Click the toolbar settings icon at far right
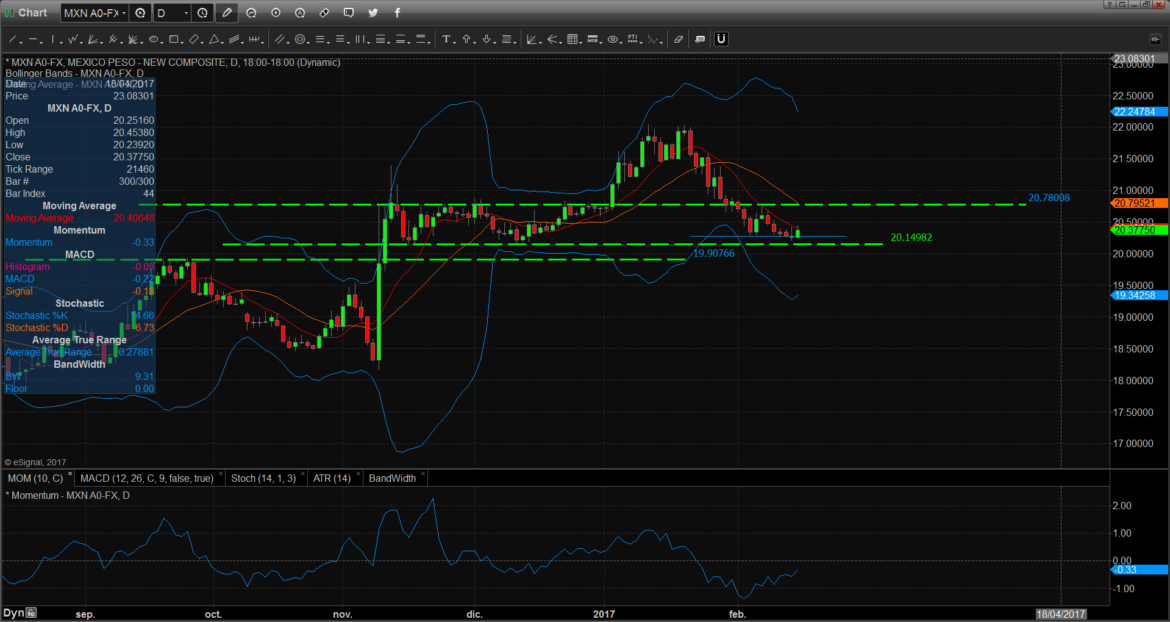Viewport: 1170px width, 622px height. click(1154, 39)
